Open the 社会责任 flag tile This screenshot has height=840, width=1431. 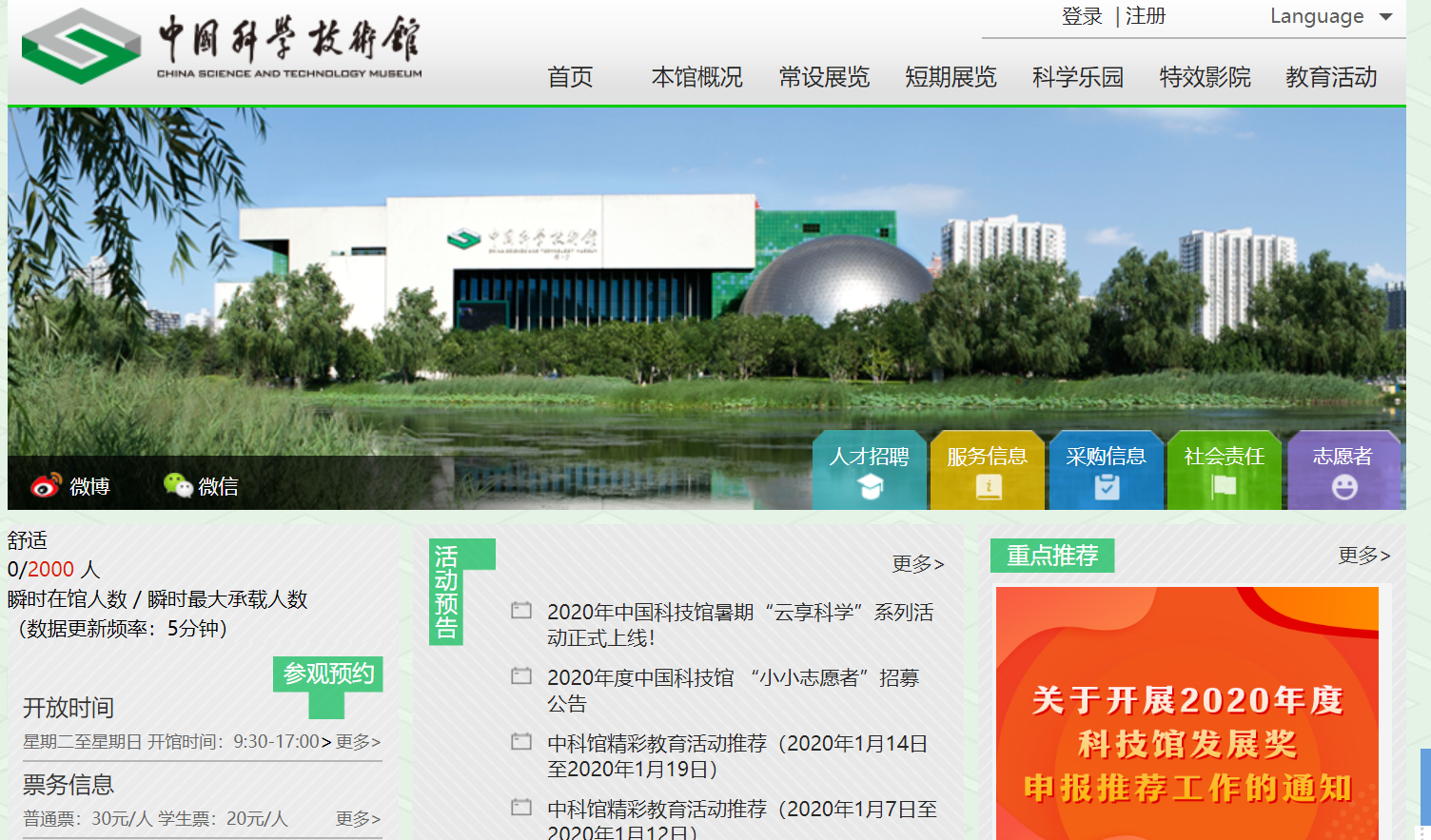click(1224, 471)
